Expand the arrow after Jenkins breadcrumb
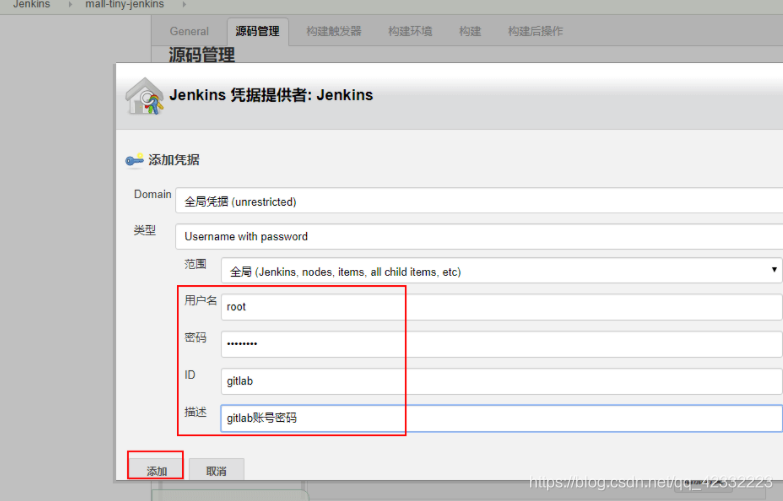This screenshot has height=501, width=783. [70, 4]
